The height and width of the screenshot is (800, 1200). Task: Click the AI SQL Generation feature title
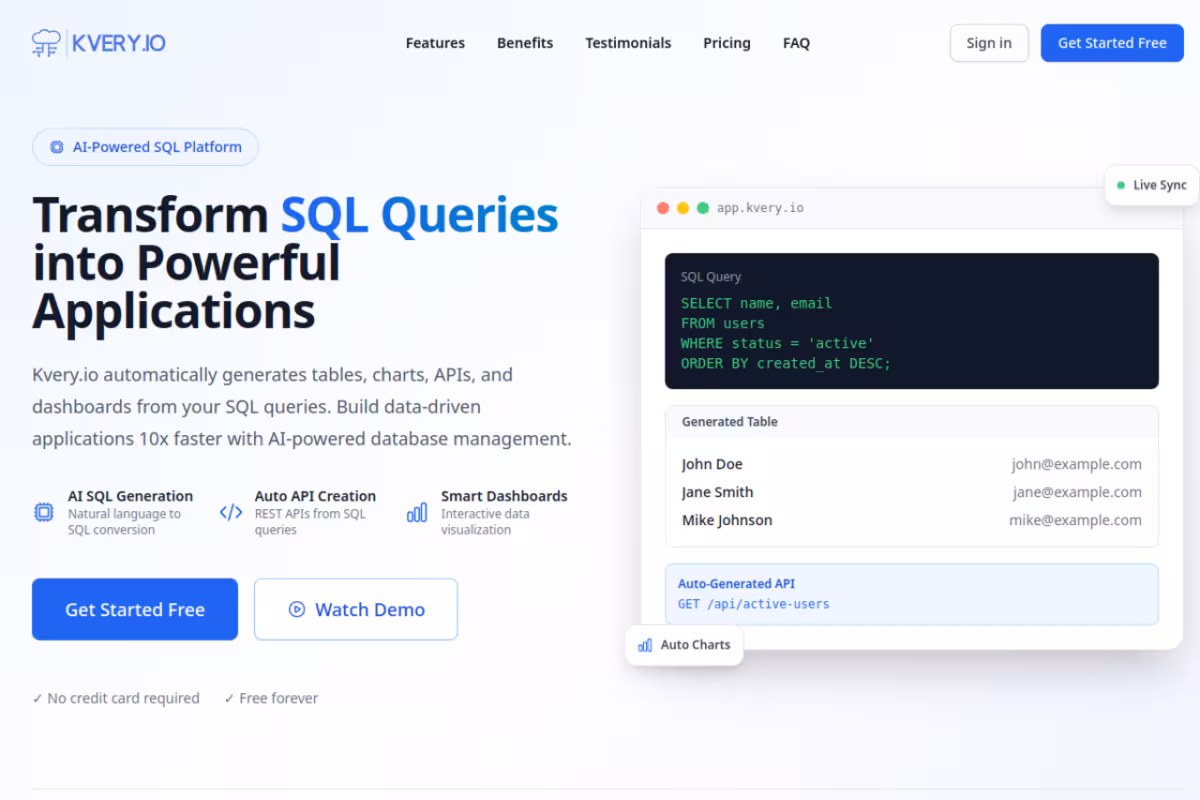130,496
